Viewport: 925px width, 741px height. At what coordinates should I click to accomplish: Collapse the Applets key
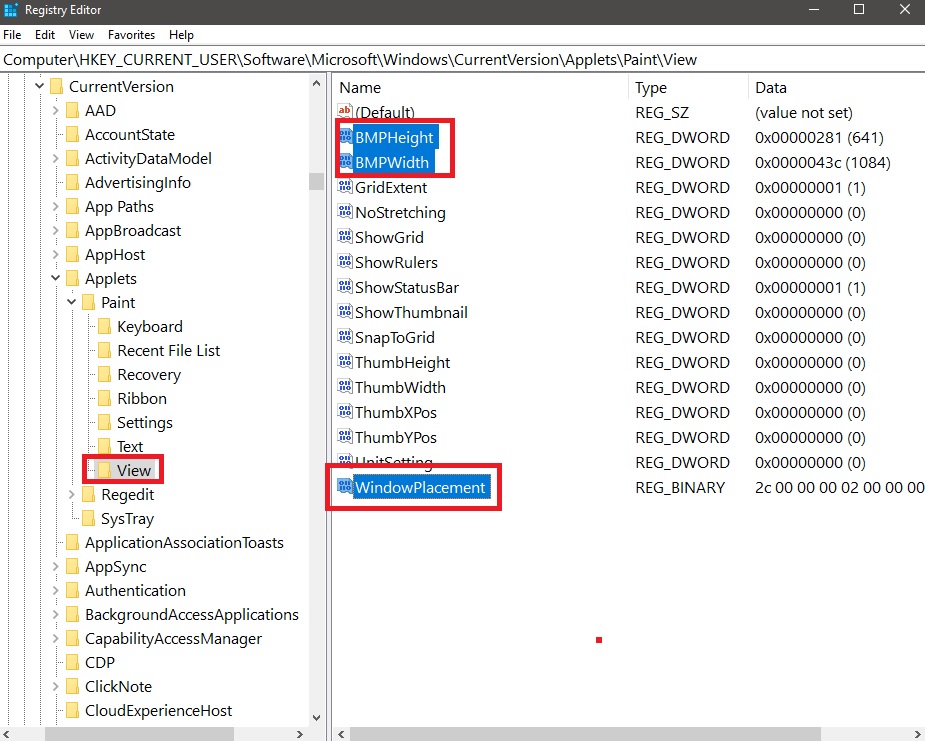(55, 278)
